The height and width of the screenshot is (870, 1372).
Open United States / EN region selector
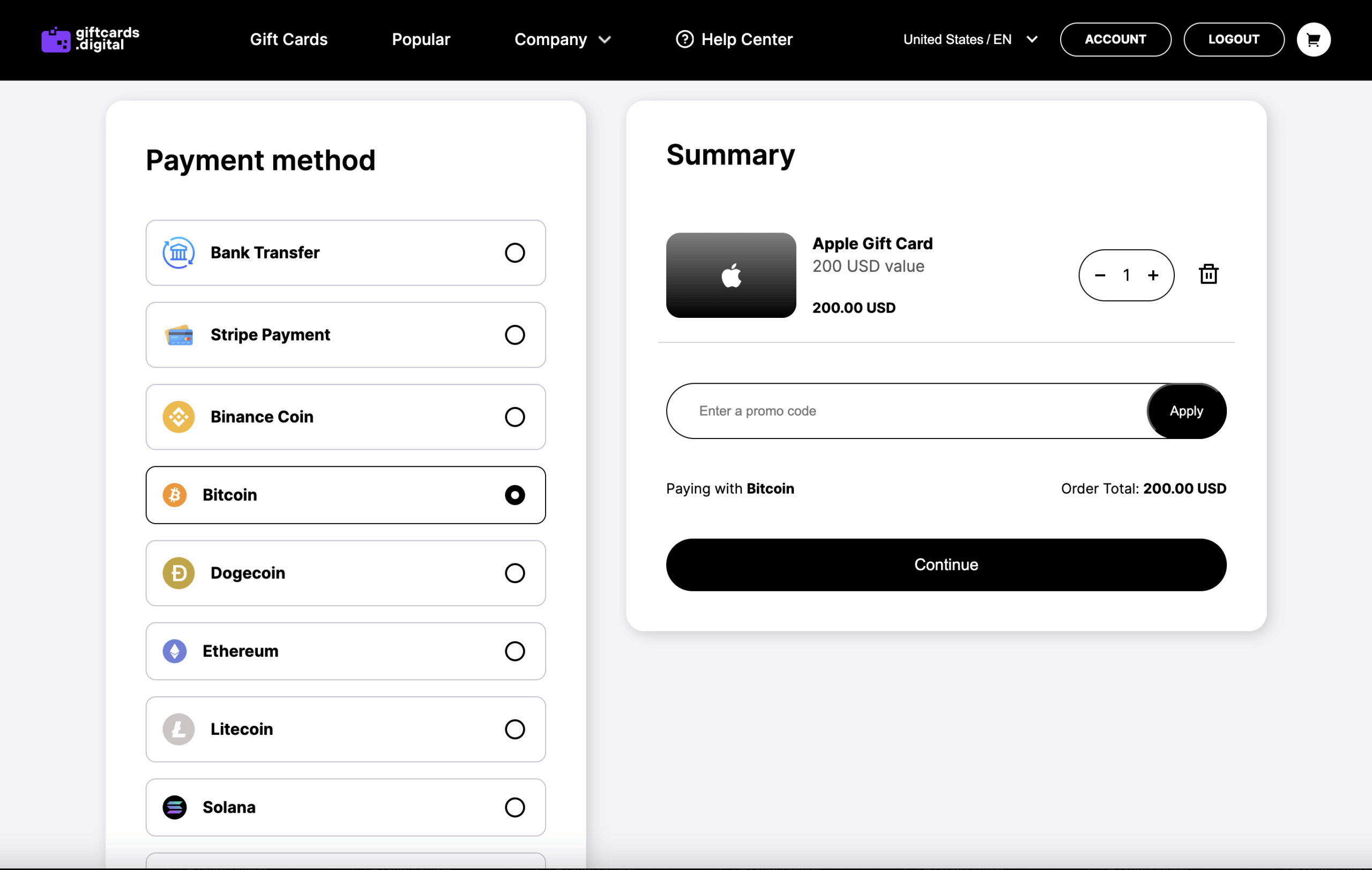pyautogui.click(x=970, y=39)
